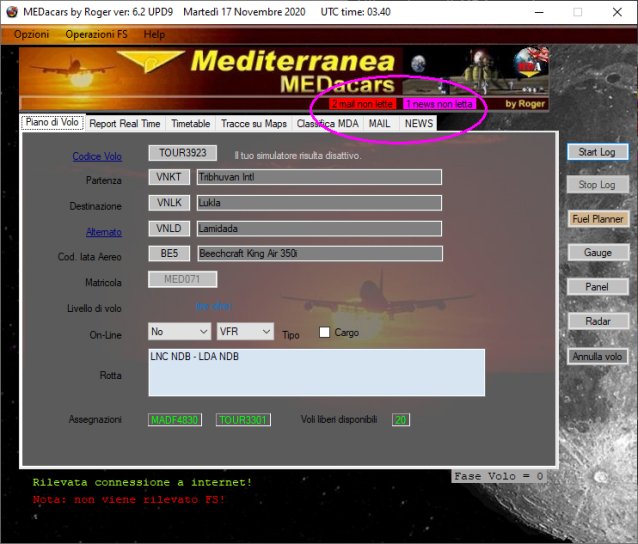This screenshot has height=544, width=638.
Task: Click the Stop Log button
Action: point(597,185)
